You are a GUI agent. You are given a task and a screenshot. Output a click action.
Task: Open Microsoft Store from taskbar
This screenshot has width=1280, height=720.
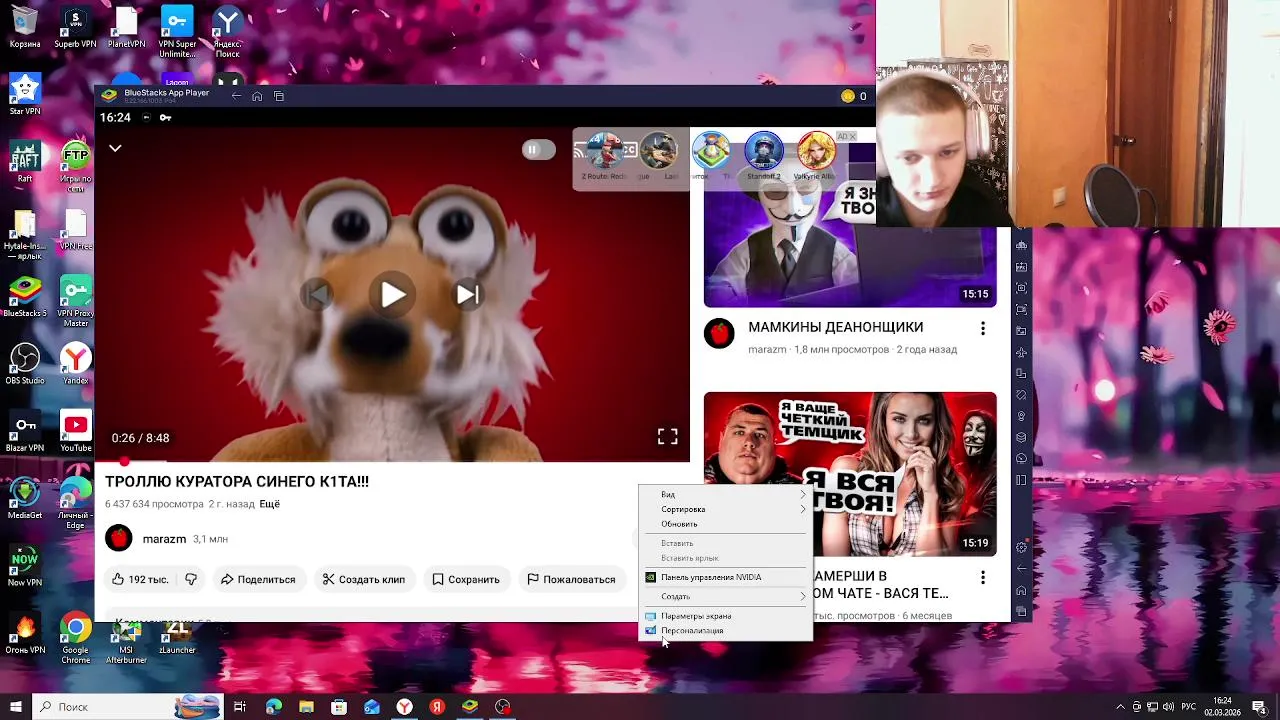pos(339,707)
